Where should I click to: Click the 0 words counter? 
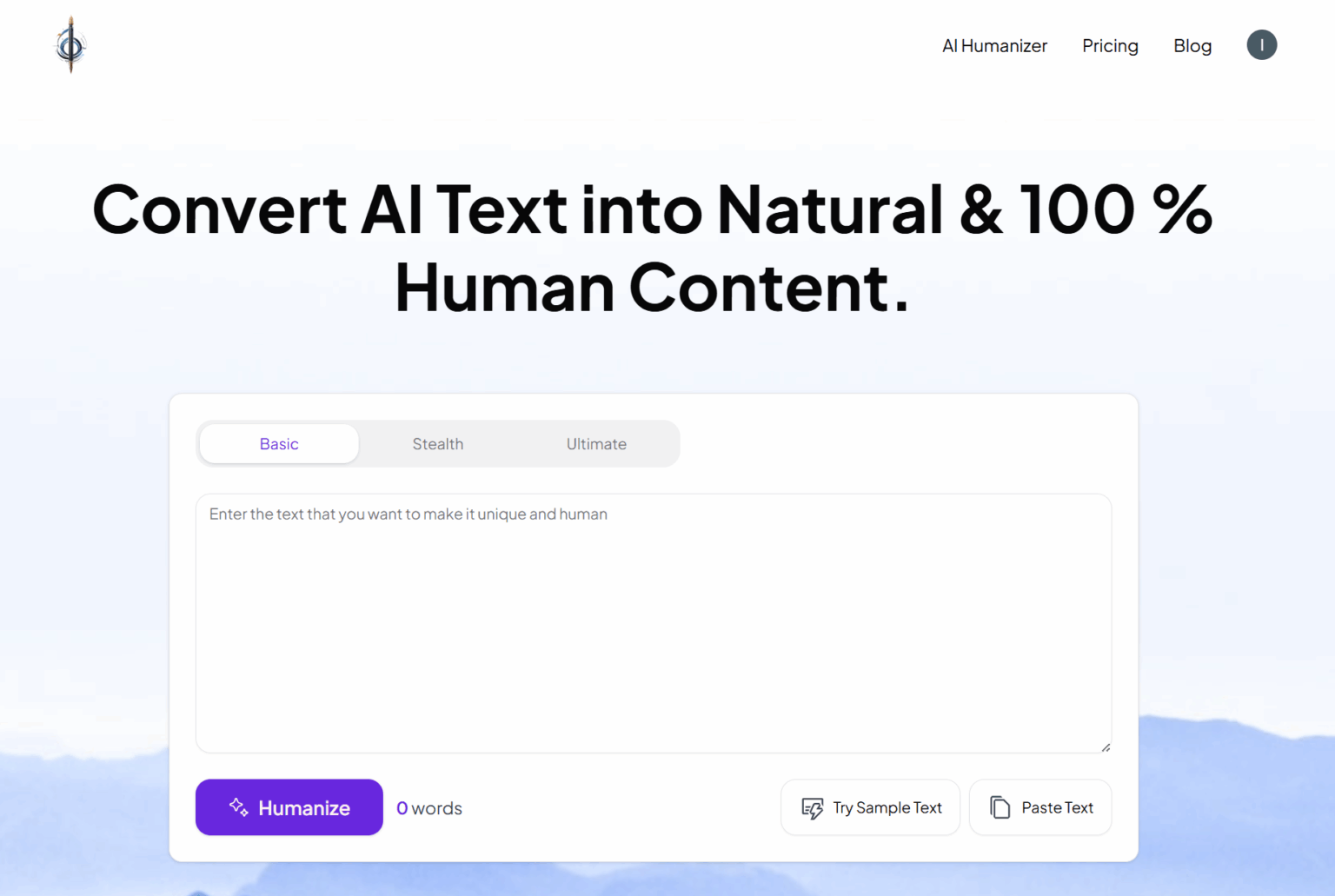tap(428, 807)
